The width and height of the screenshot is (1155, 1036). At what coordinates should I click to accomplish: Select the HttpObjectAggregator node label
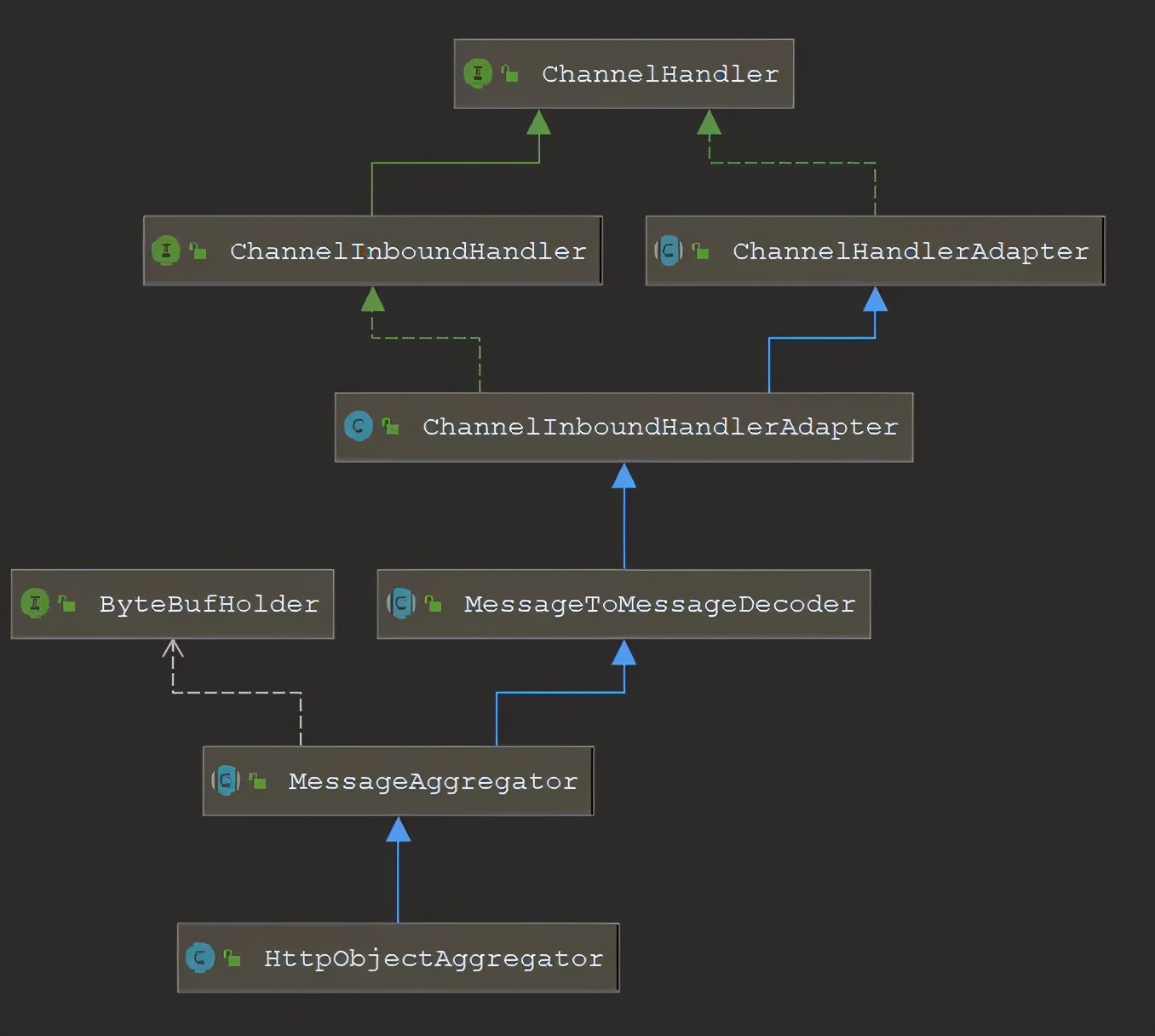pyautogui.click(x=434, y=958)
